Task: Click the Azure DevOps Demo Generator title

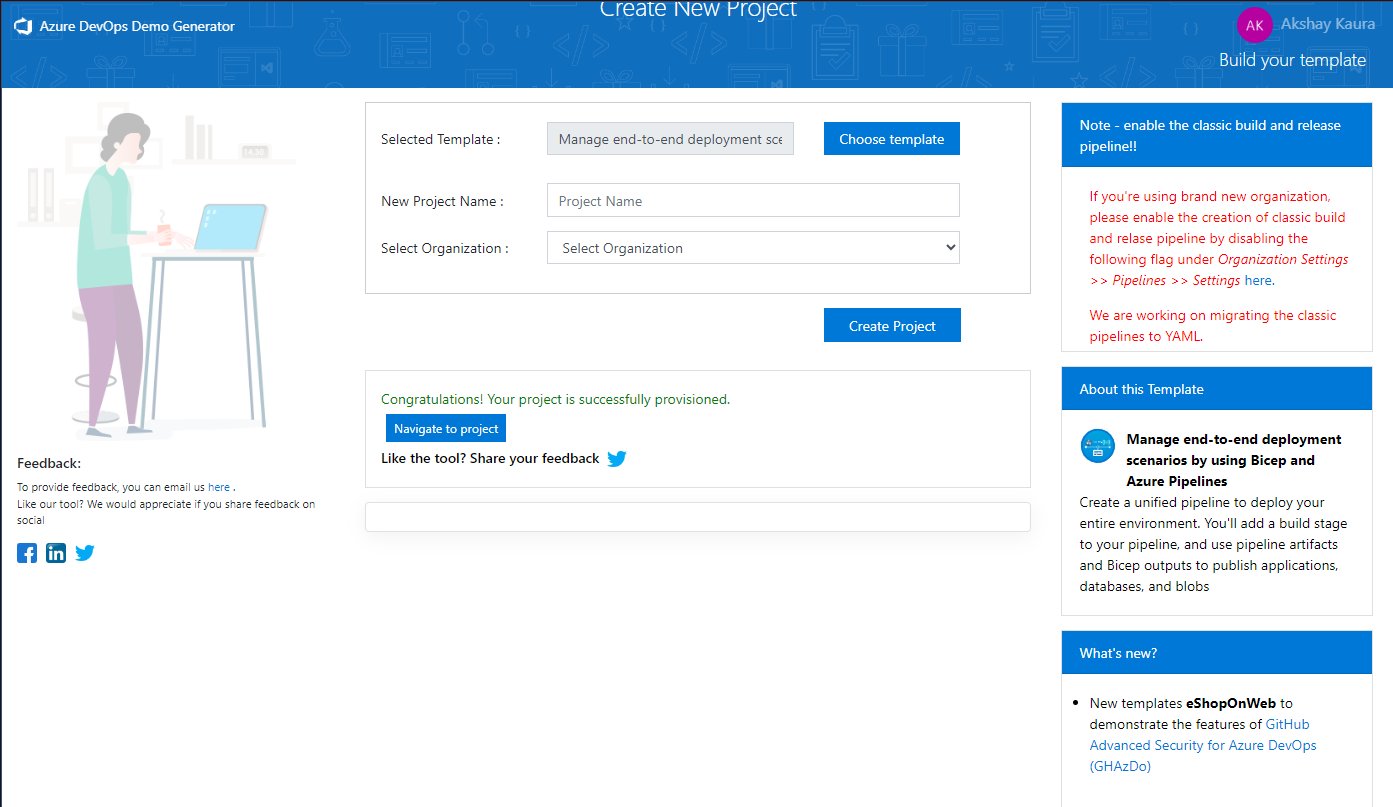Action: (x=137, y=27)
